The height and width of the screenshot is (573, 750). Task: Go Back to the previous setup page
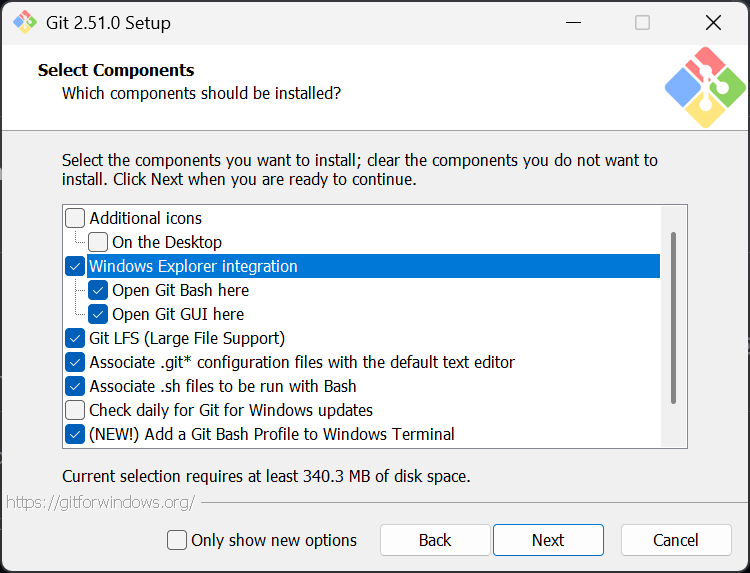(x=435, y=540)
